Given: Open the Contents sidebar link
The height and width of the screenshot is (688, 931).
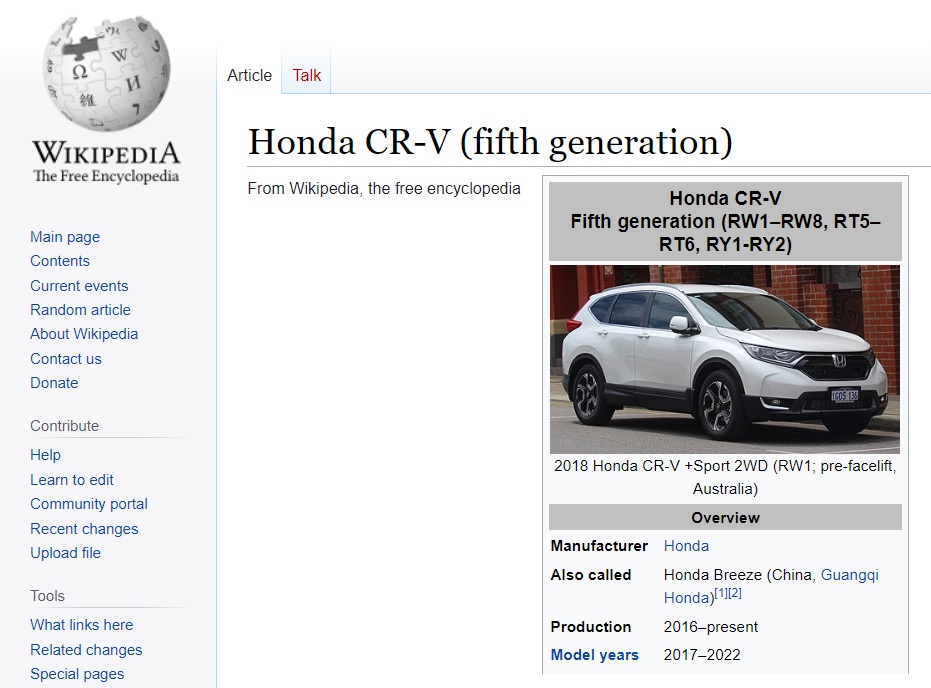Looking at the screenshot, I should coord(60,261).
